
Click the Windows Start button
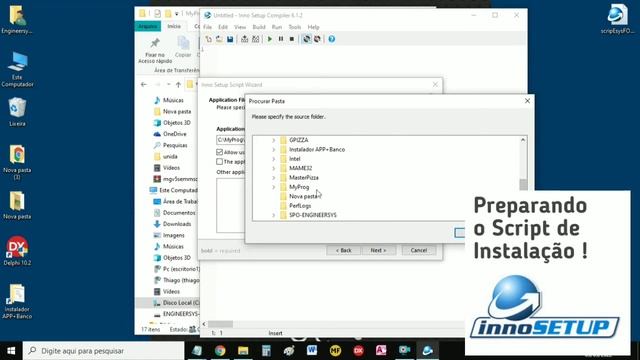pyautogui.click(x=11, y=351)
